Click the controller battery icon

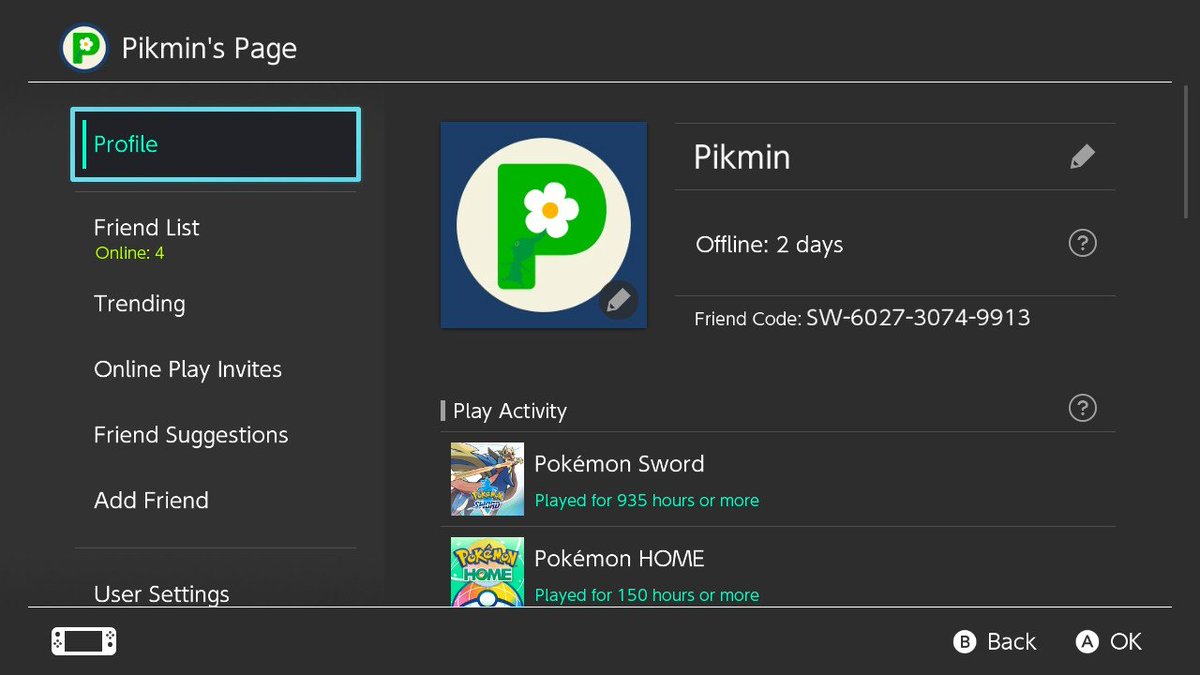83,641
